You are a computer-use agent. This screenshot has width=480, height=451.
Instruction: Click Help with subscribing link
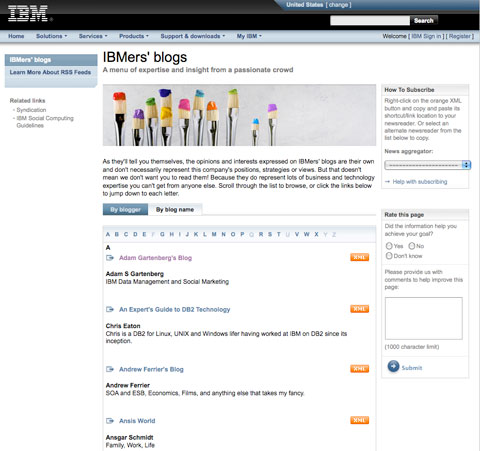pyautogui.click(x=420, y=182)
